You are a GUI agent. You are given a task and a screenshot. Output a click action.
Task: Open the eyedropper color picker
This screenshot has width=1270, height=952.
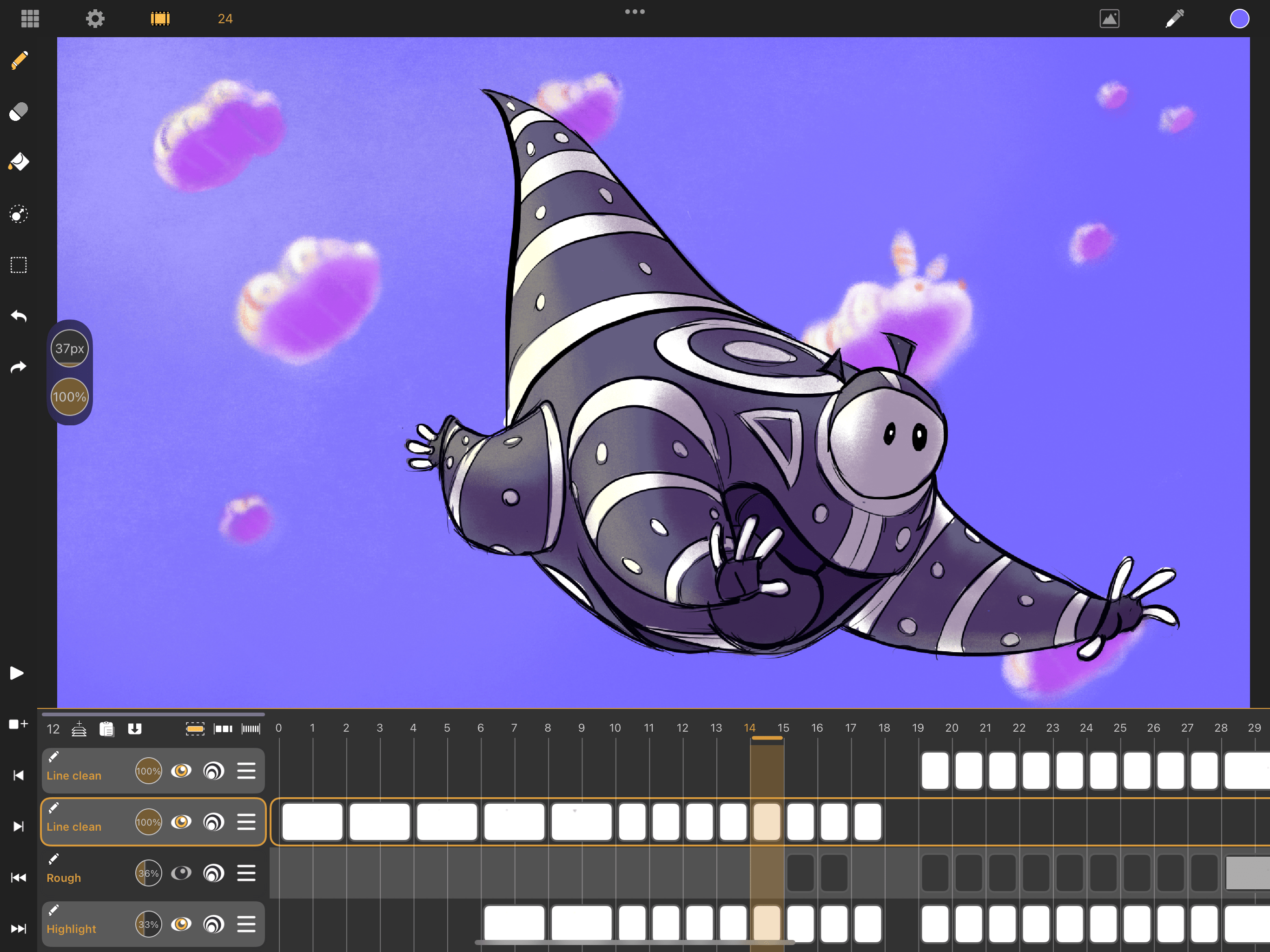1174,19
